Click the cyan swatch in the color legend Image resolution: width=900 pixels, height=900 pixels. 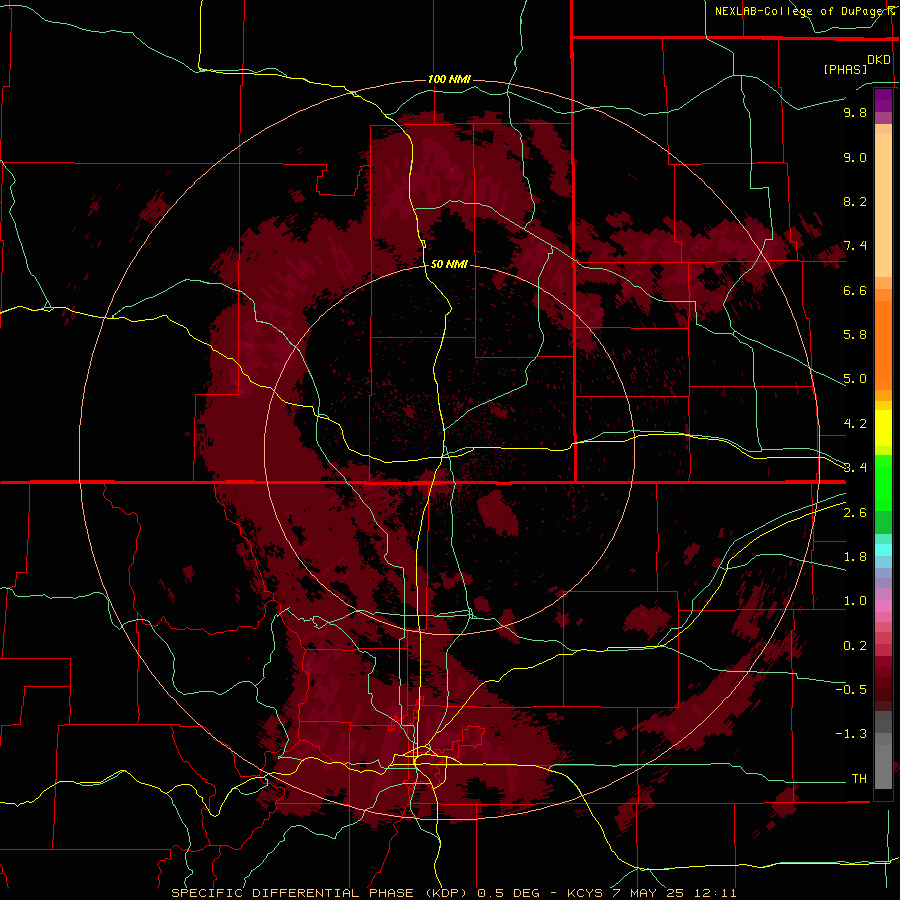pos(883,550)
